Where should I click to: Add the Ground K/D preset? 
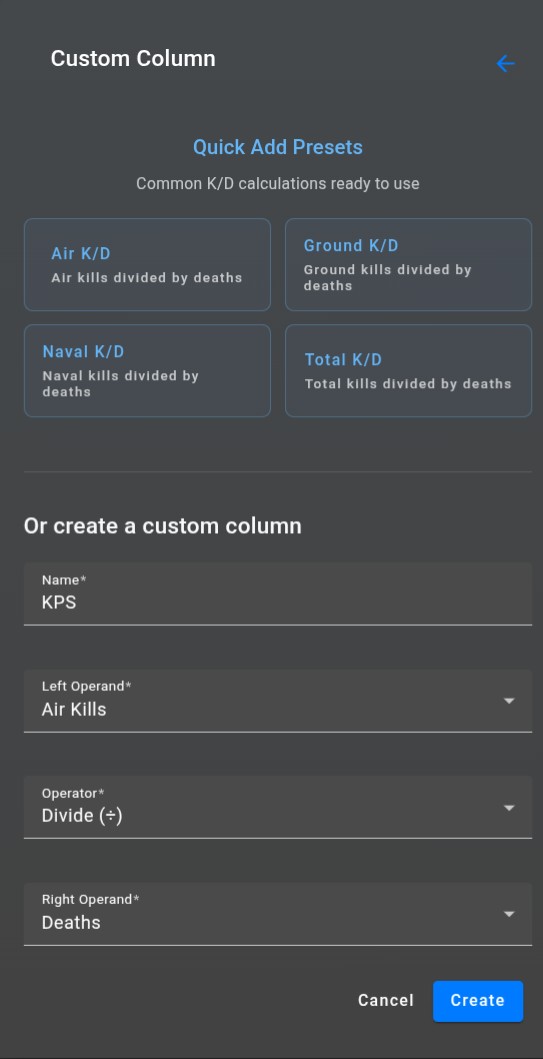[x=409, y=265]
